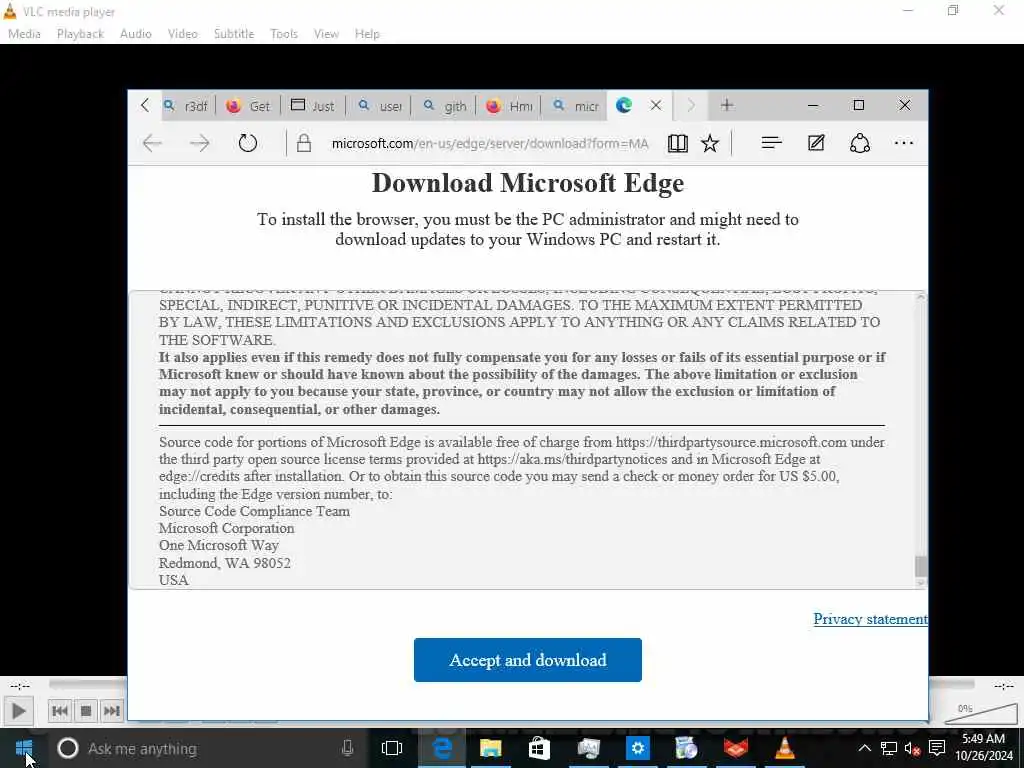This screenshot has width=1024, height=768.
Task: Click the license terms scrollbar thumb
Action: point(921,566)
